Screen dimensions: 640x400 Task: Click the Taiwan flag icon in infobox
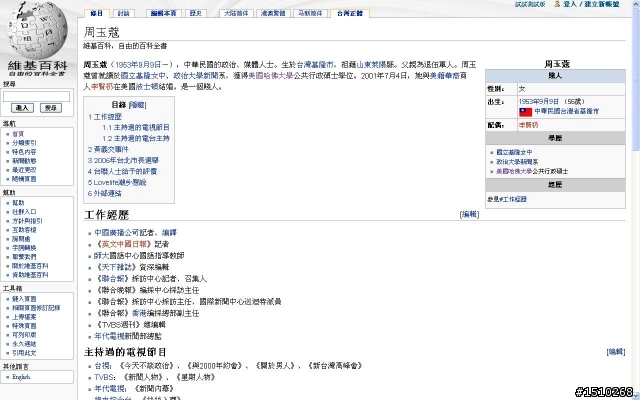(x=525, y=111)
